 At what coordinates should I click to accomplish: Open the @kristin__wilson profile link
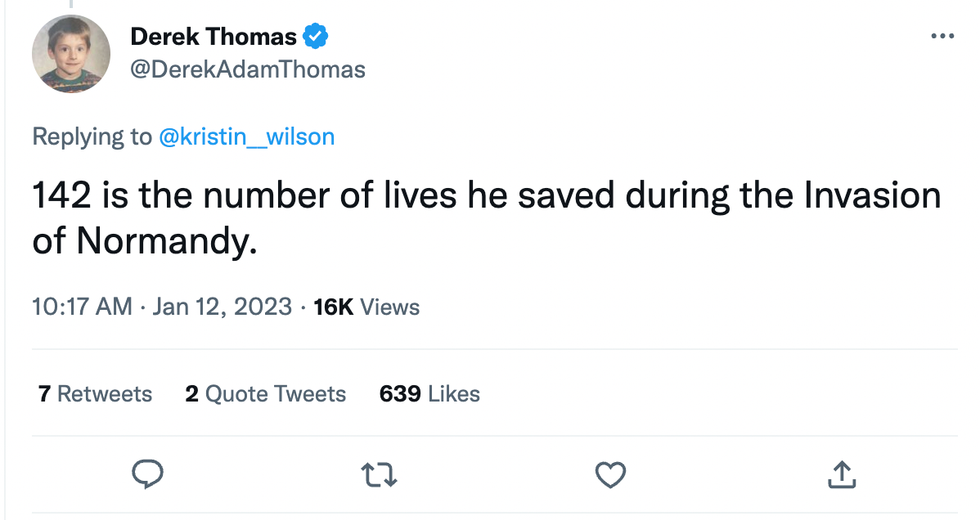click(247, 137)
